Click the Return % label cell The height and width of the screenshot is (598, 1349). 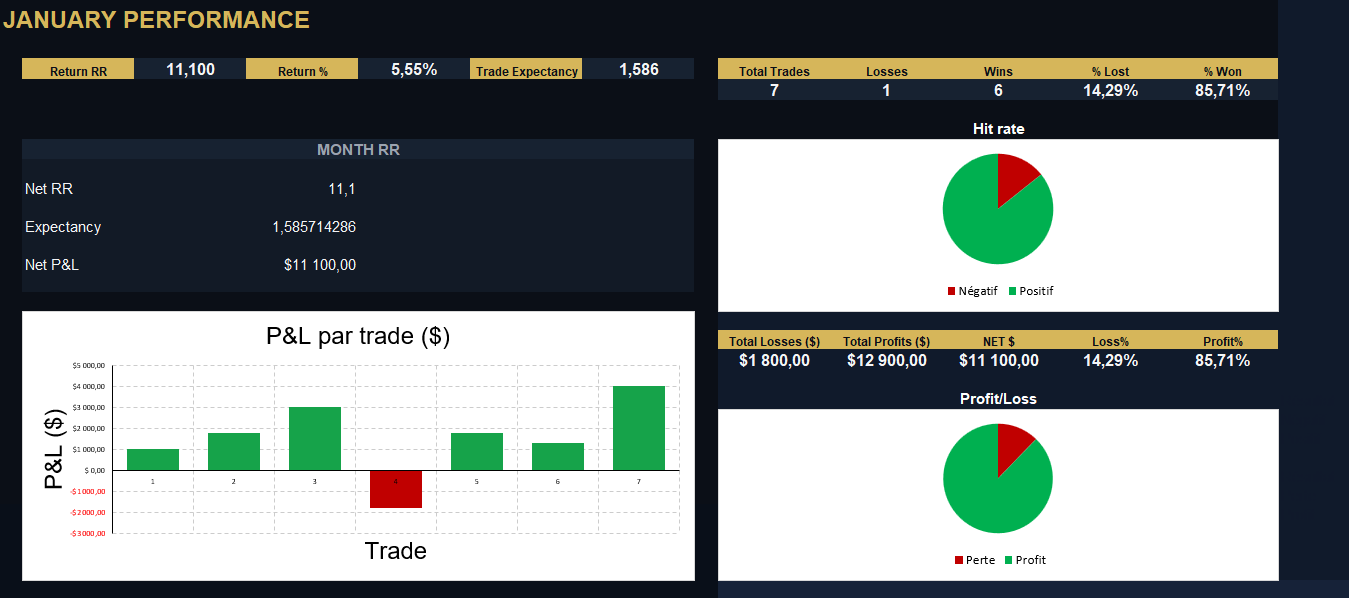click(x=302, y=71)
